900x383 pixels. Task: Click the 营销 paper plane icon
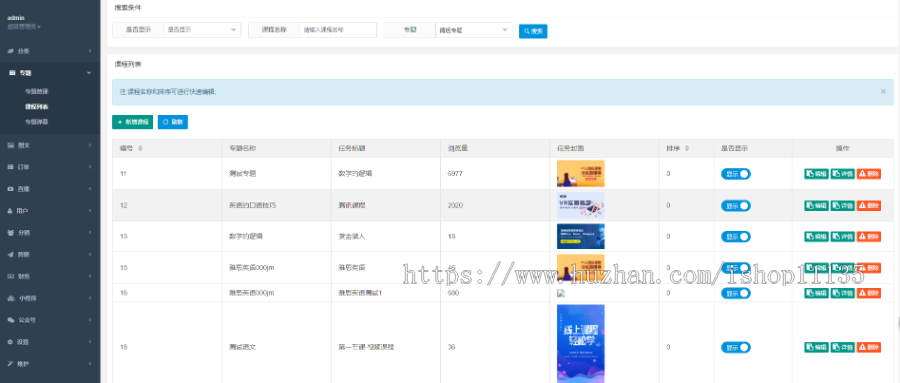point(10,254)
